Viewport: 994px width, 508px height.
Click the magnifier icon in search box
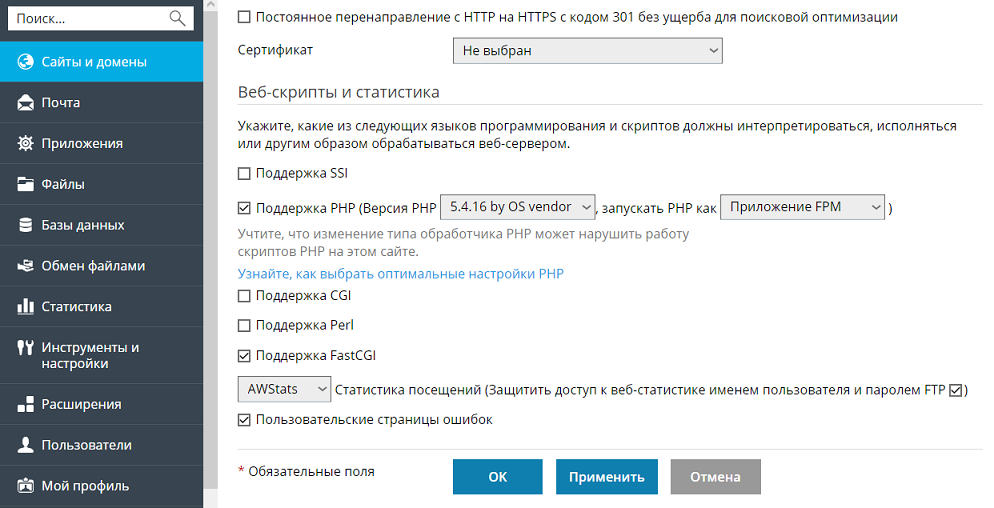[178, 18]
